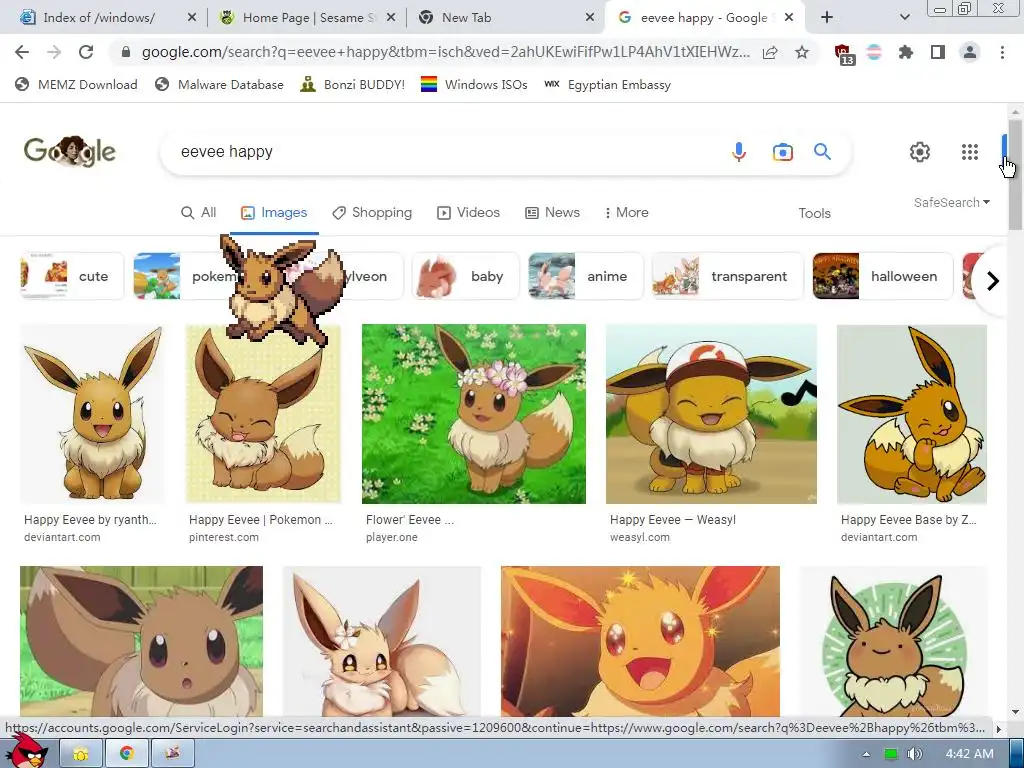Click the striped flag extension icon
Image resolution: width=1024 pixels, height=768 pixels.
pyautogui.click(x=874, y=52)
